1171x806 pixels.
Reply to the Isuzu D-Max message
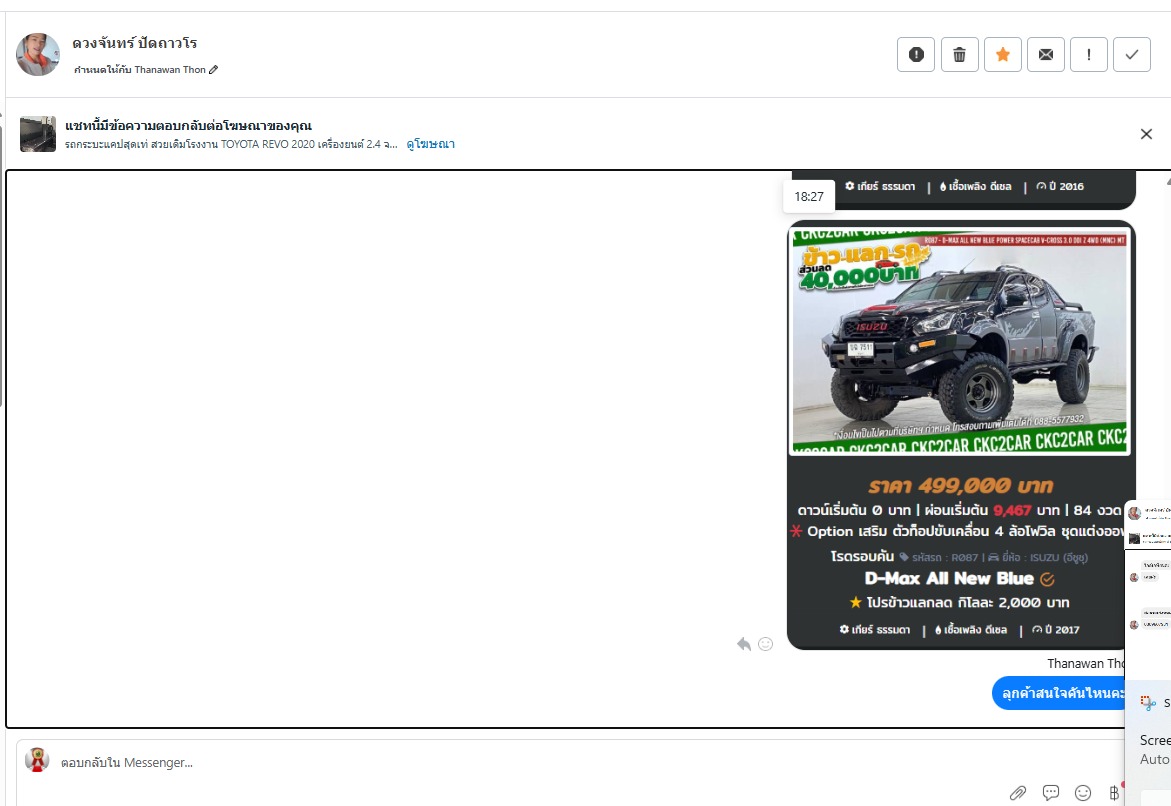[x=744, y=644]
